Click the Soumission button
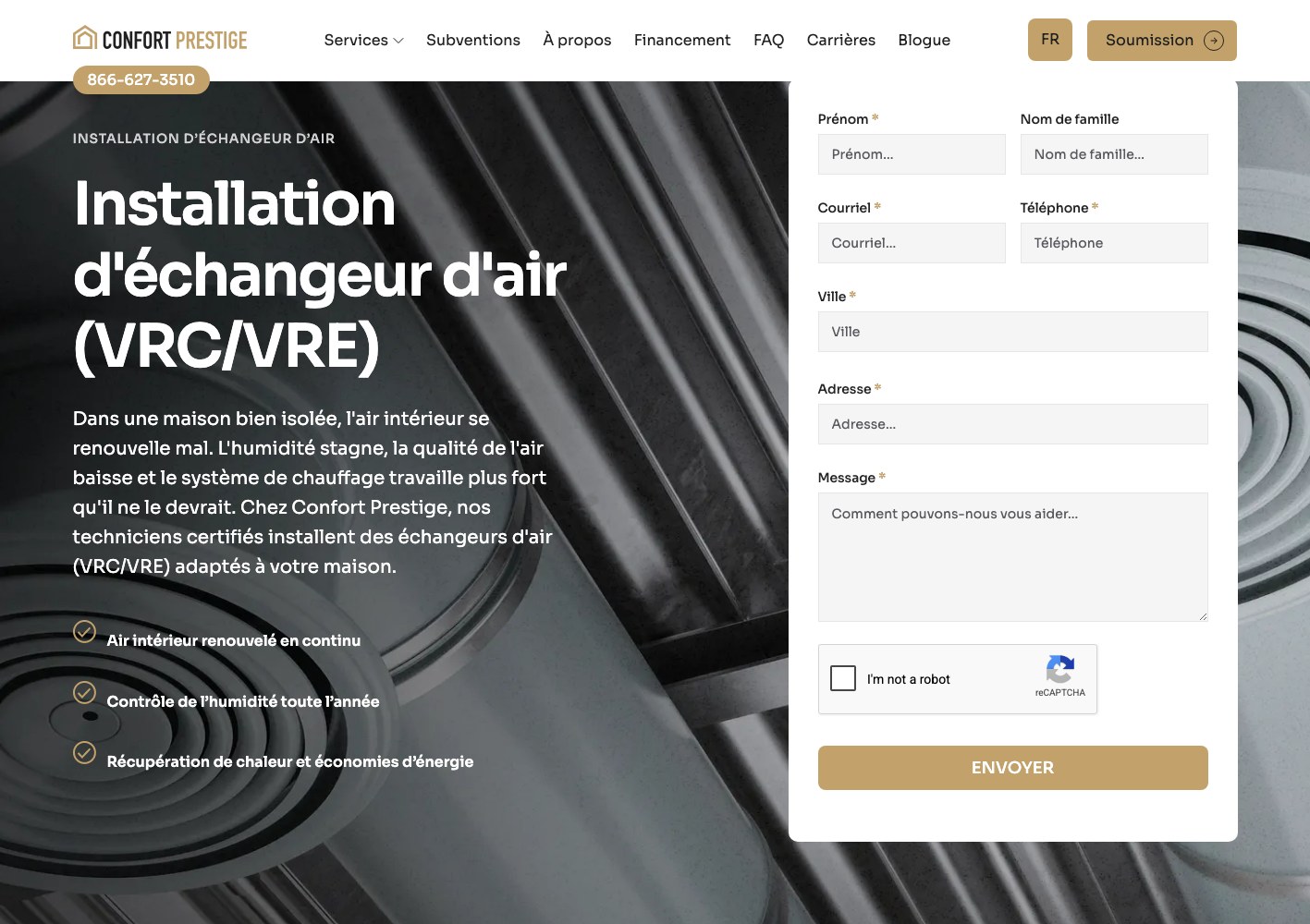Viewport: 1310px width, 924px height. click(1162, 41)
